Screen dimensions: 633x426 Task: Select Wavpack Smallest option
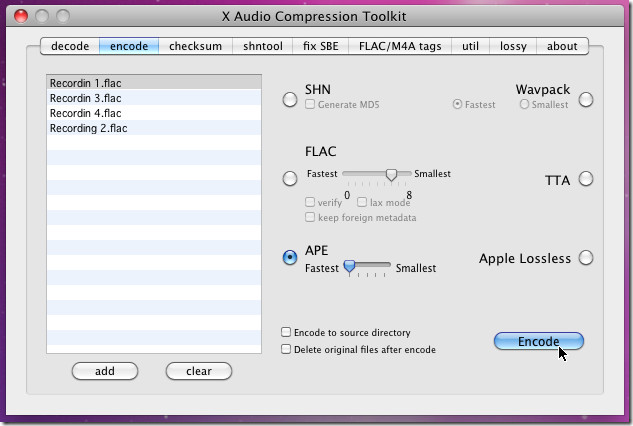tap(524, 104)
